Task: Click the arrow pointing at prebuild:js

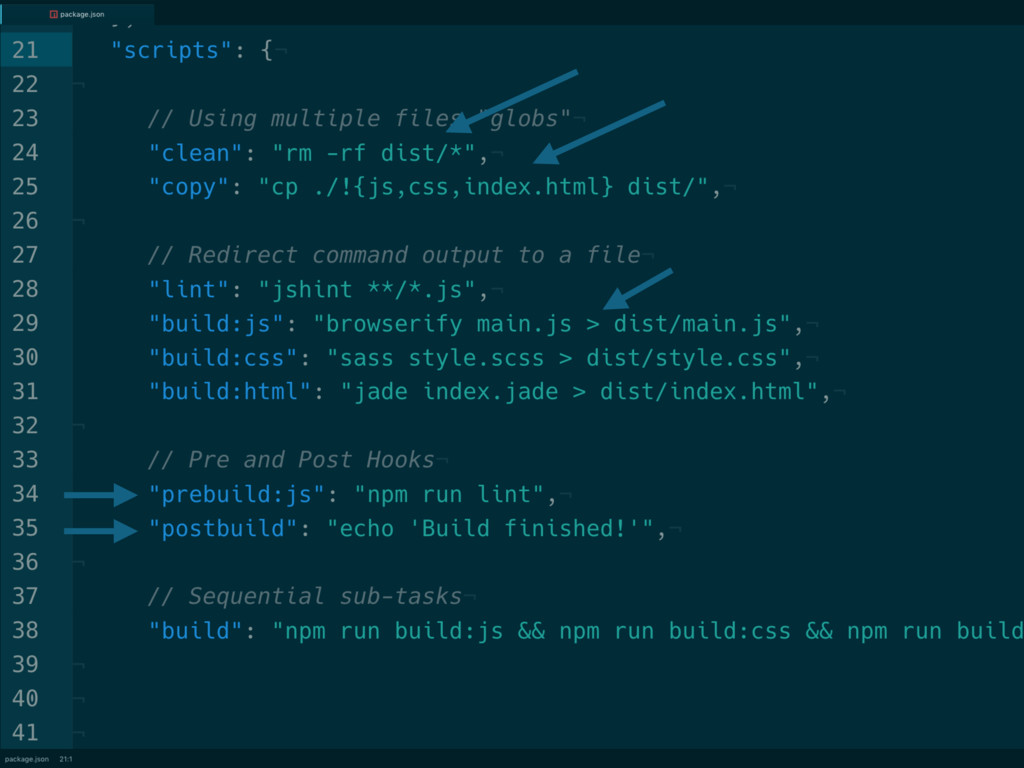Action: pyautogui.click(x=101, y=495)
